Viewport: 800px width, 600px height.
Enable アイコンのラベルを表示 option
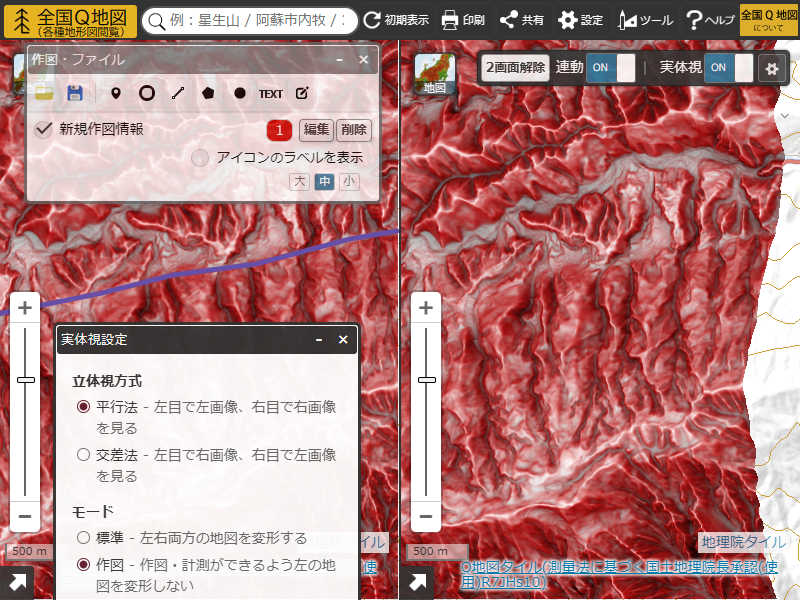tap(200, 158)
